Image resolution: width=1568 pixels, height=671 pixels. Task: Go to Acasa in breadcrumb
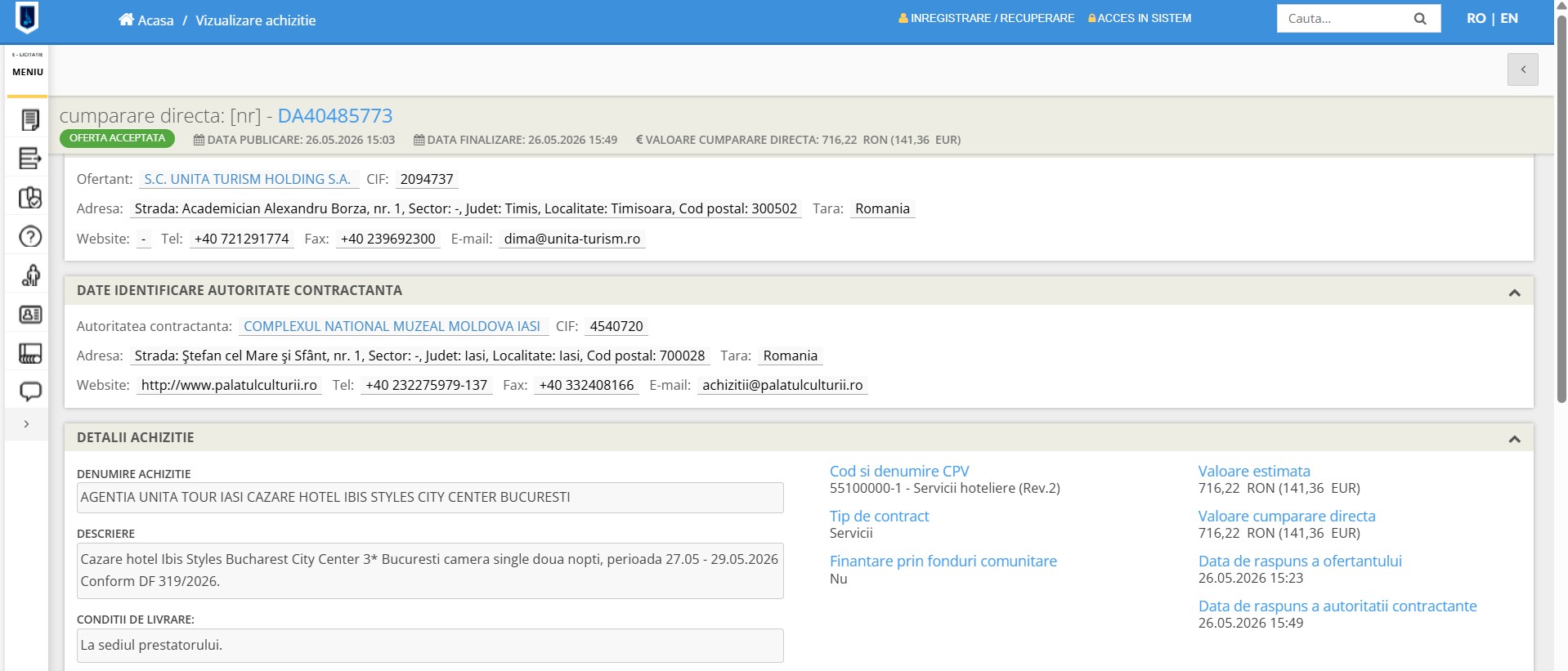(146, 20)
